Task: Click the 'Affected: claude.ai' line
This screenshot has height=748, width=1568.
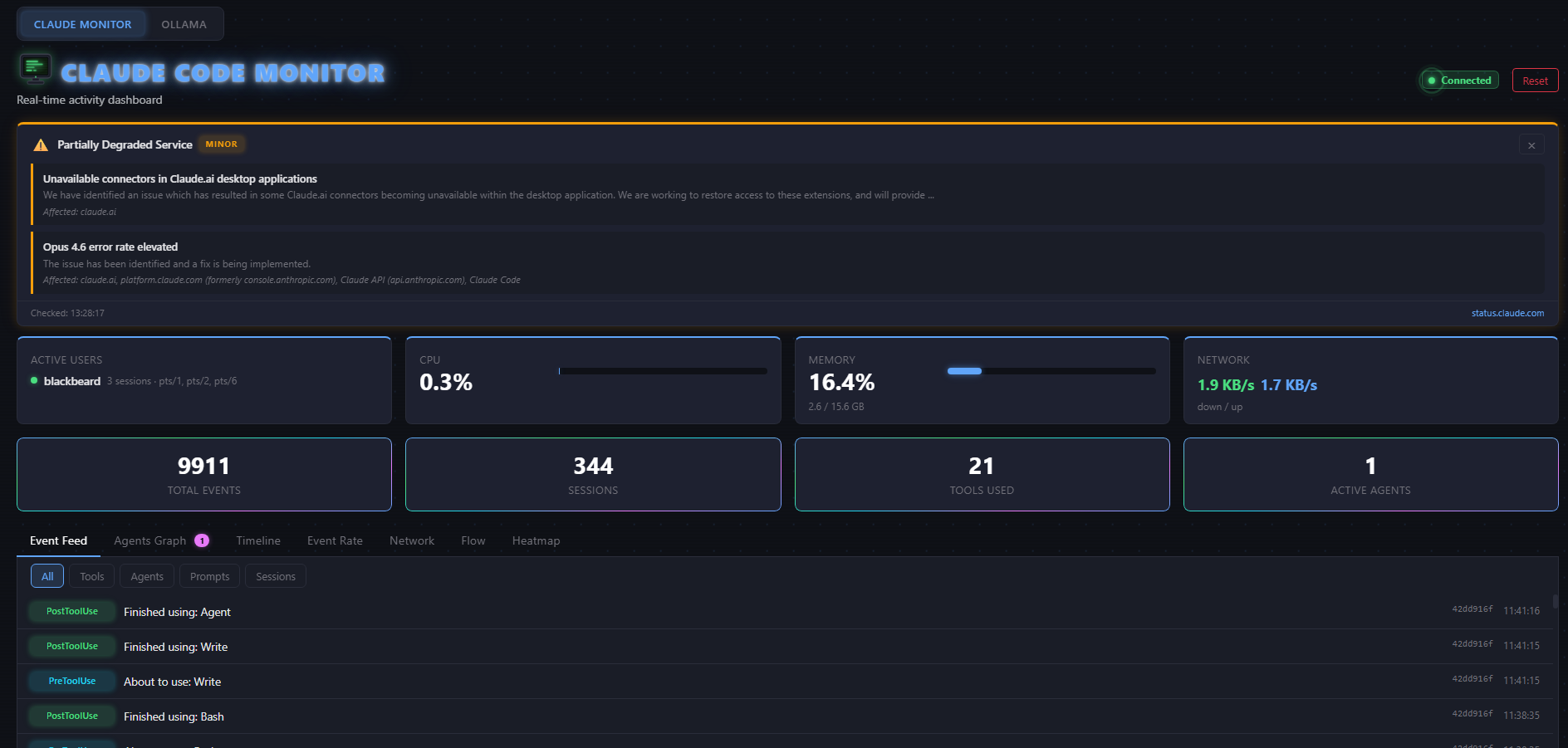Action: (x=80, y=212)
